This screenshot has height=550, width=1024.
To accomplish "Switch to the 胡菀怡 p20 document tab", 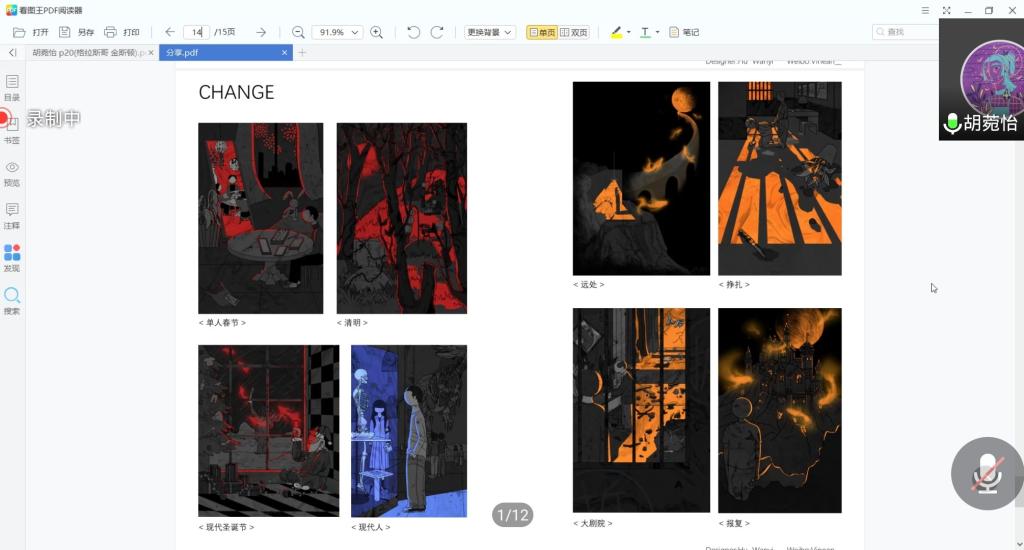I will pyautogui.click(x=88, y=52).
